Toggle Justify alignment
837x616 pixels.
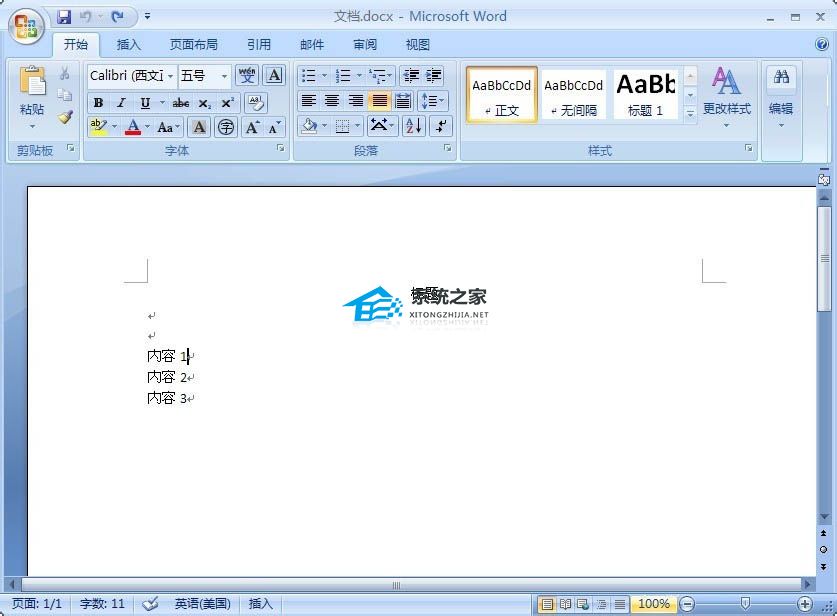(380, 100)
